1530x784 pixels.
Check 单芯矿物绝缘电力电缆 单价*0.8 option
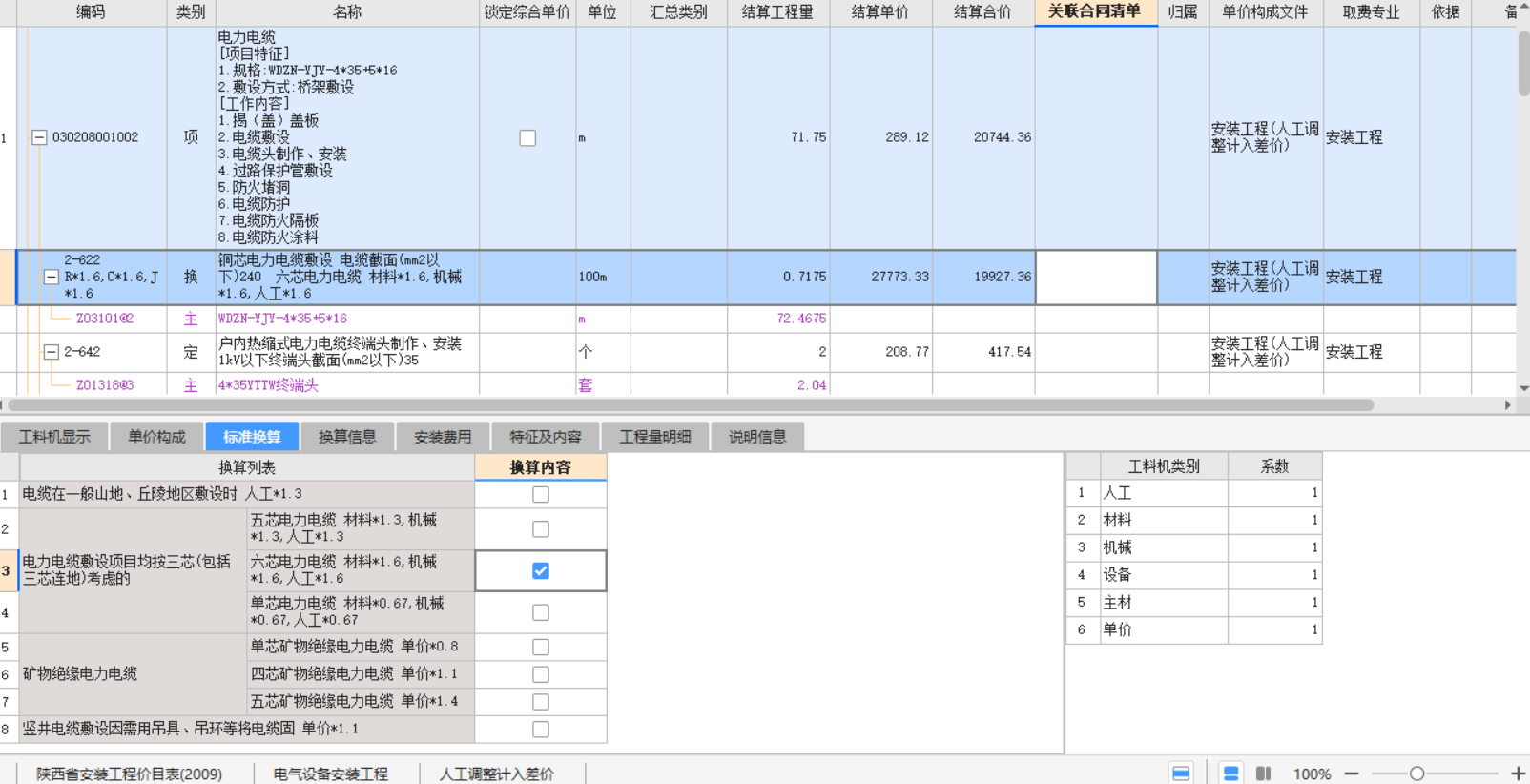pyautogui.click(x=541, y=647)
